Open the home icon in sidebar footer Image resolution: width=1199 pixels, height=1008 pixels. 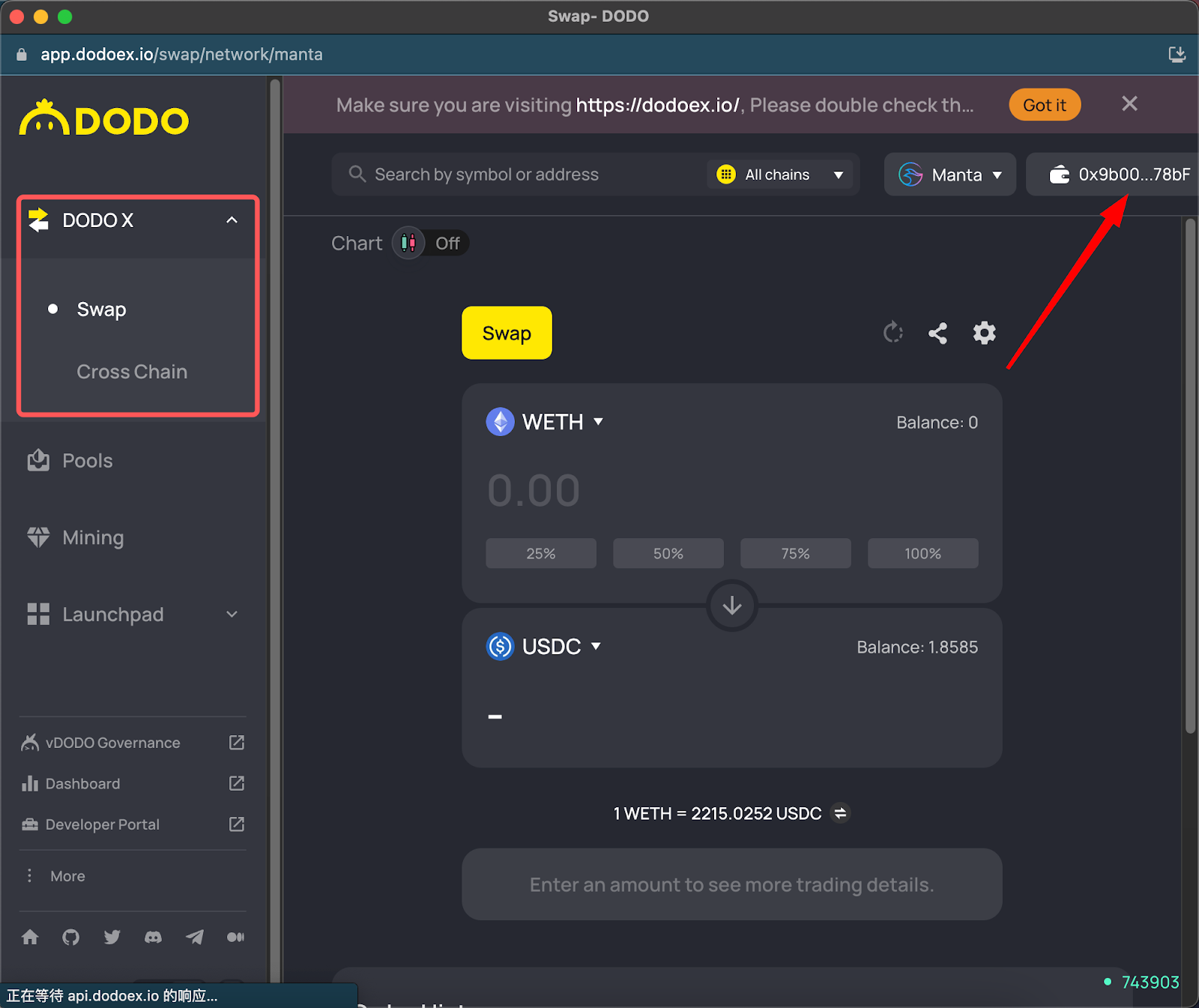[x=30, y=937]
